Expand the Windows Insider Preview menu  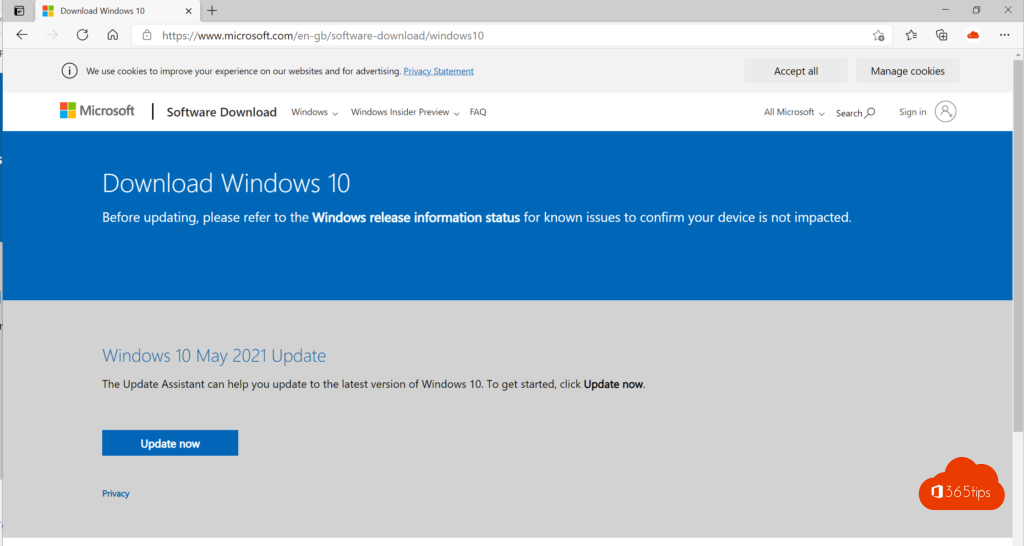405,112
